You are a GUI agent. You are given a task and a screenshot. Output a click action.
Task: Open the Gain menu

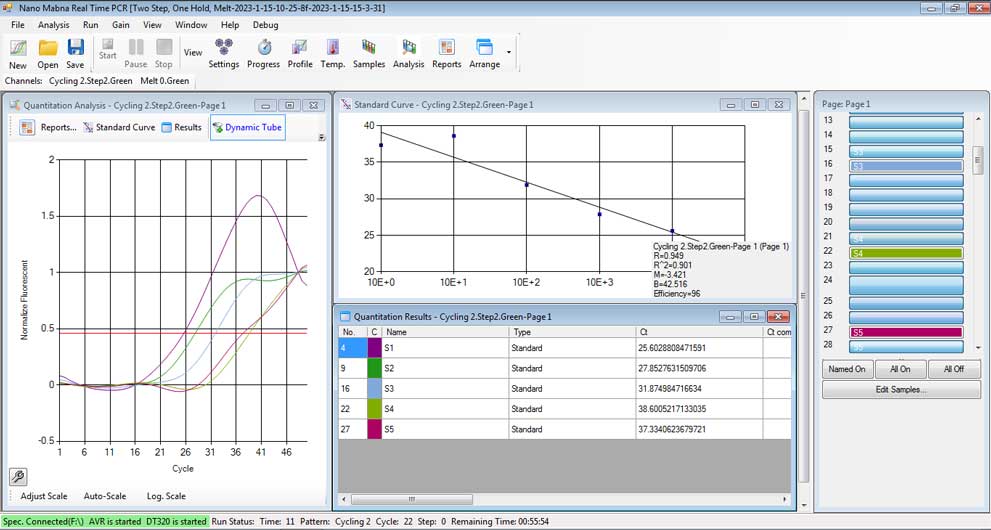tap(120, 24)
